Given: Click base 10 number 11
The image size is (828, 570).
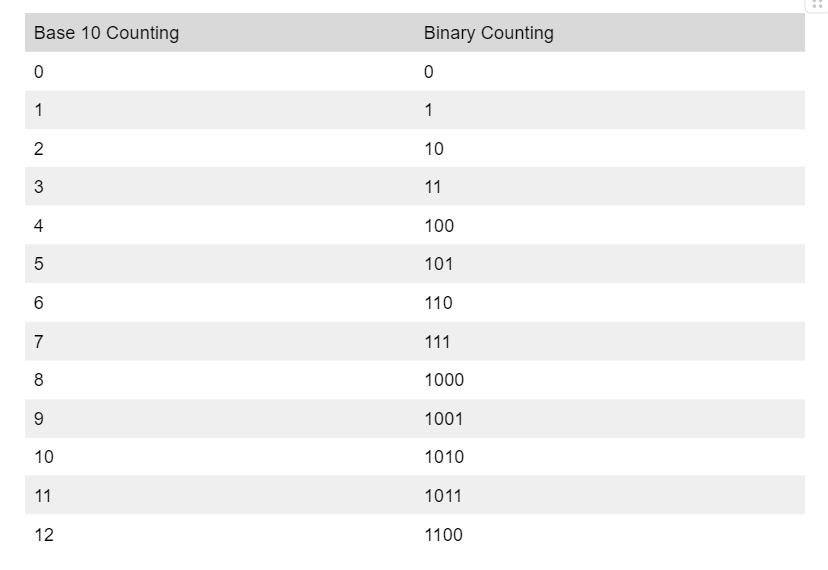Looking at the screenshot, I should [43, 496].
